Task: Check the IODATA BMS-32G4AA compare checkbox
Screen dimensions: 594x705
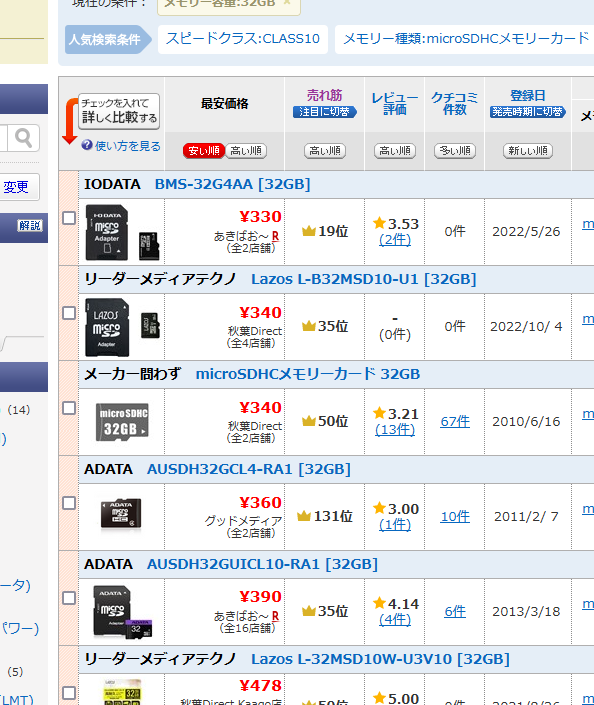Action: click(x=69, y=218)
